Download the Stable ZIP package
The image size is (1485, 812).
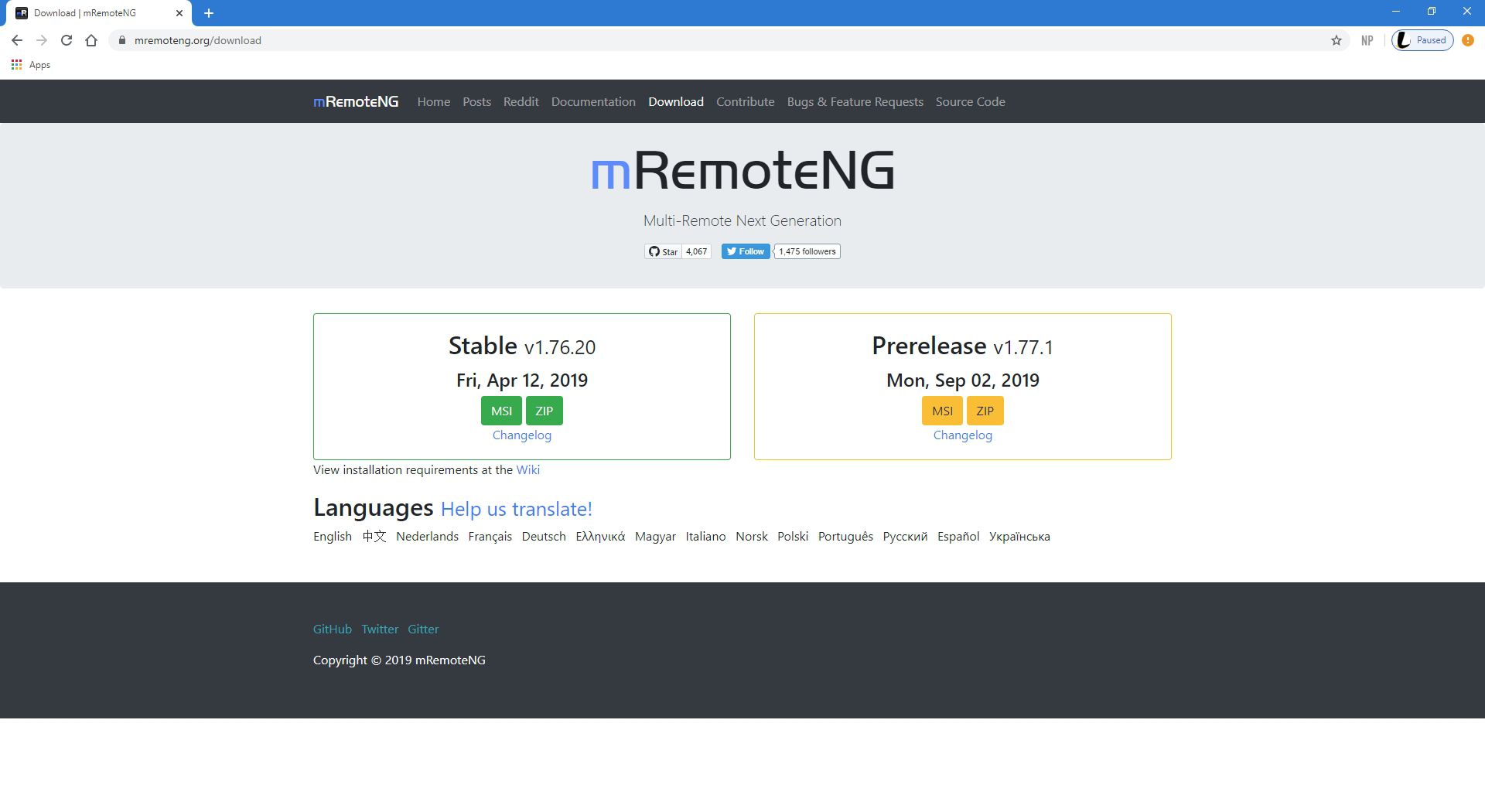click(544, 411)
